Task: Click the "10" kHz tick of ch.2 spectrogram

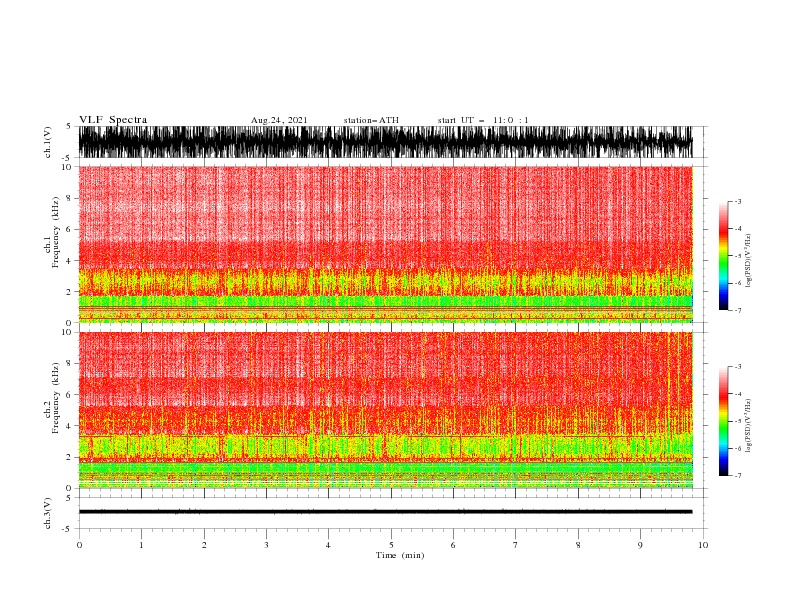Action: 67,332
